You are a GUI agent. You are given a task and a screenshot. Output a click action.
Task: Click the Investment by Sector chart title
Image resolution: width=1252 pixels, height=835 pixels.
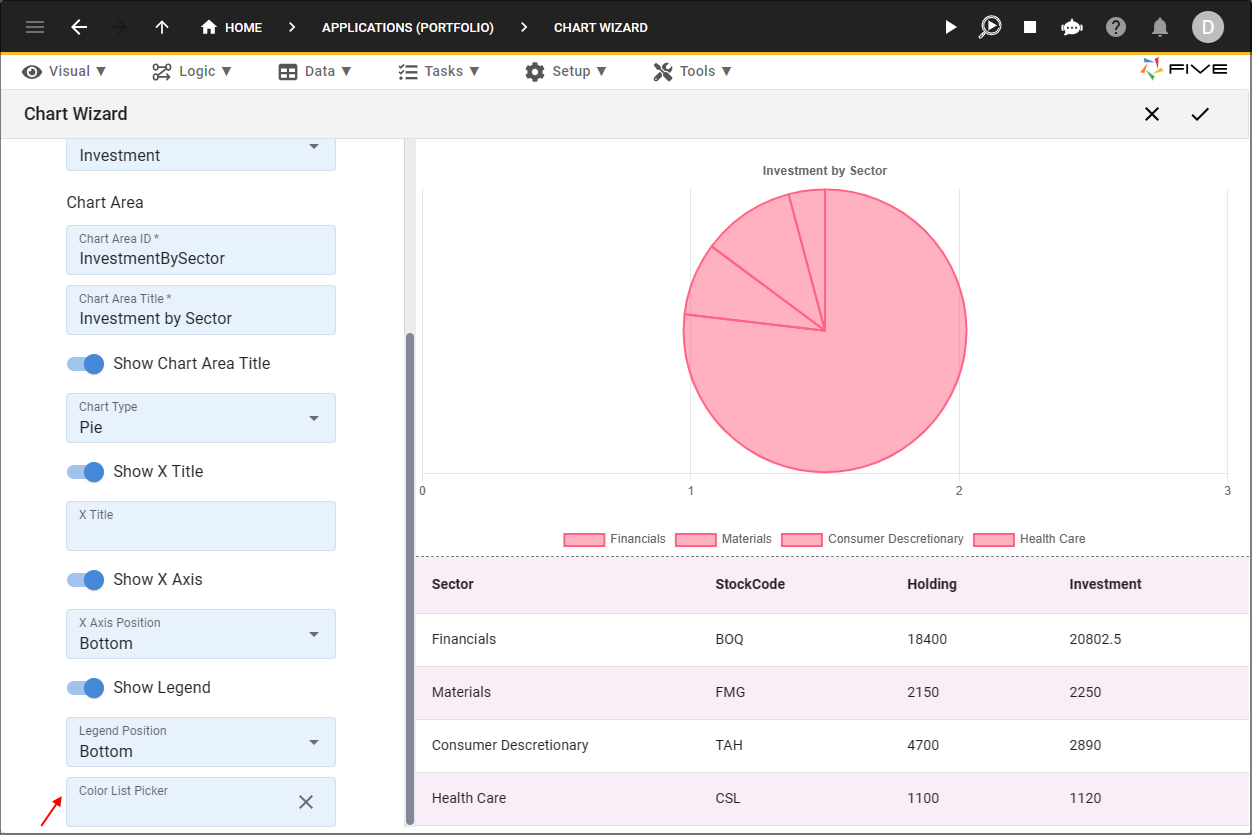click(x=825, y=171)
